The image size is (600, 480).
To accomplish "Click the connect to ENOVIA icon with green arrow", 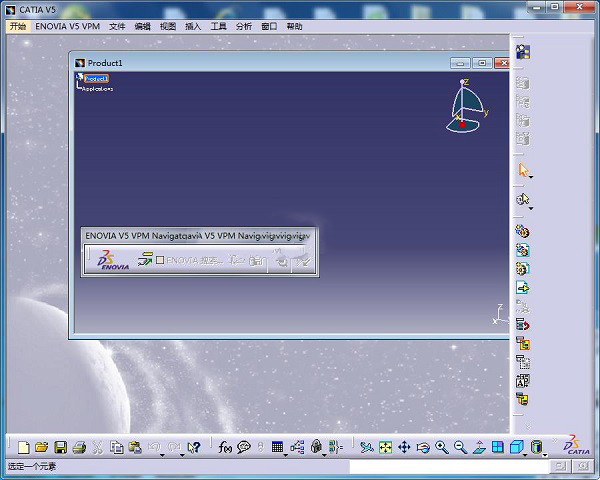I will [145, 260].
